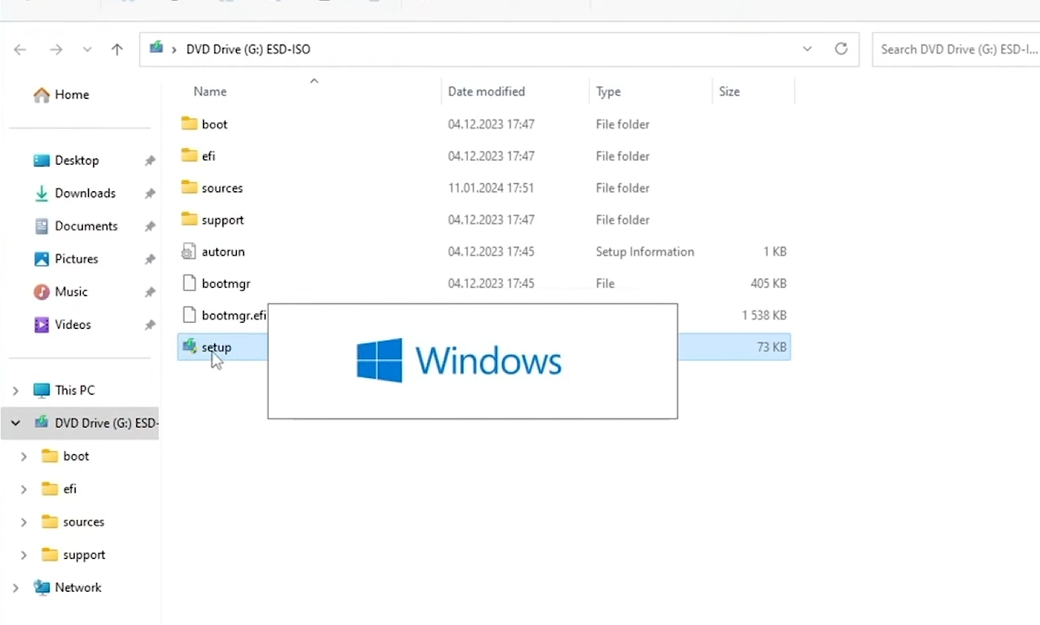
Task: Sort files by the Date modified column
Action: pos(486,91)
